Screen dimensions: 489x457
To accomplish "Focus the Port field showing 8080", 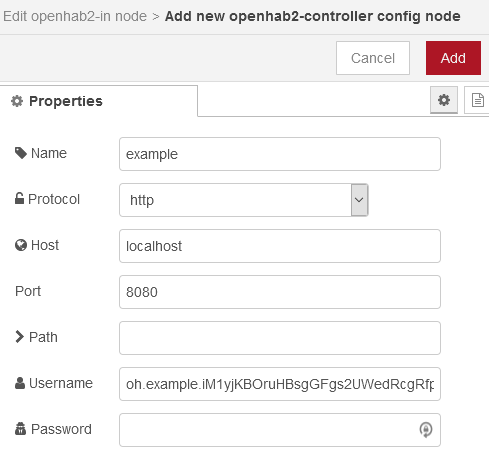I will [x=280, y=292].
